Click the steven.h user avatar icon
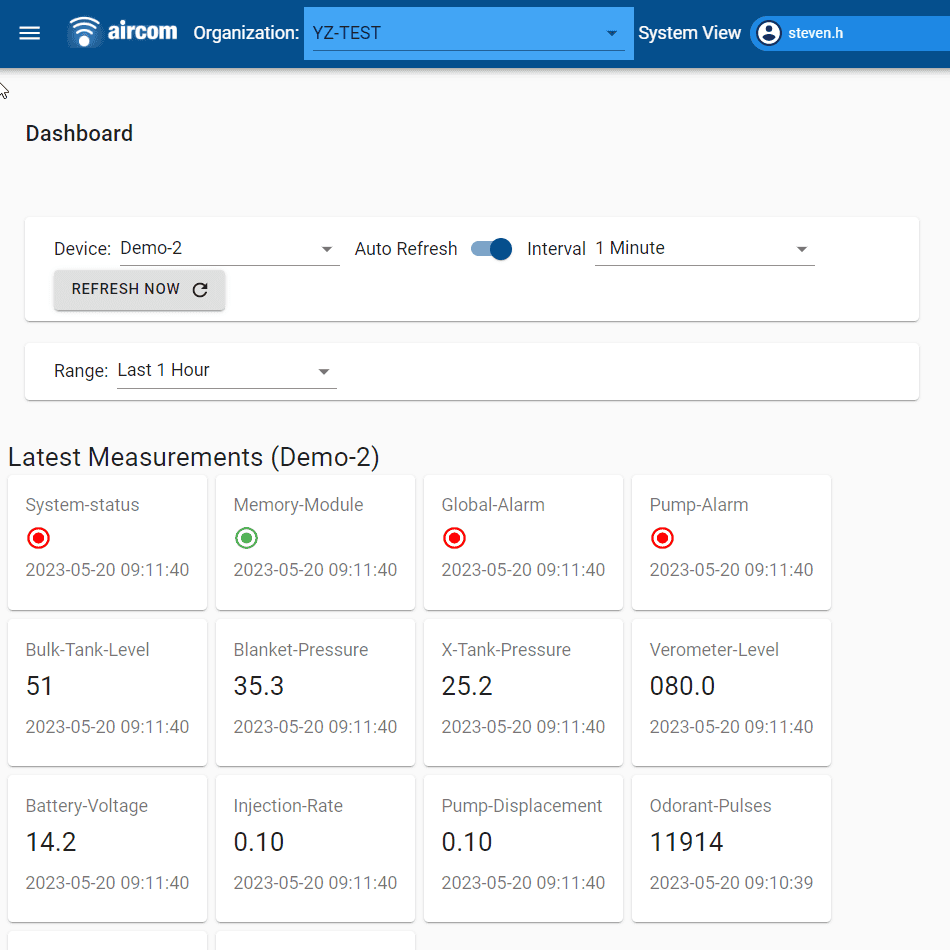Viewport: 950px width, 950px height. coord(768,33)
